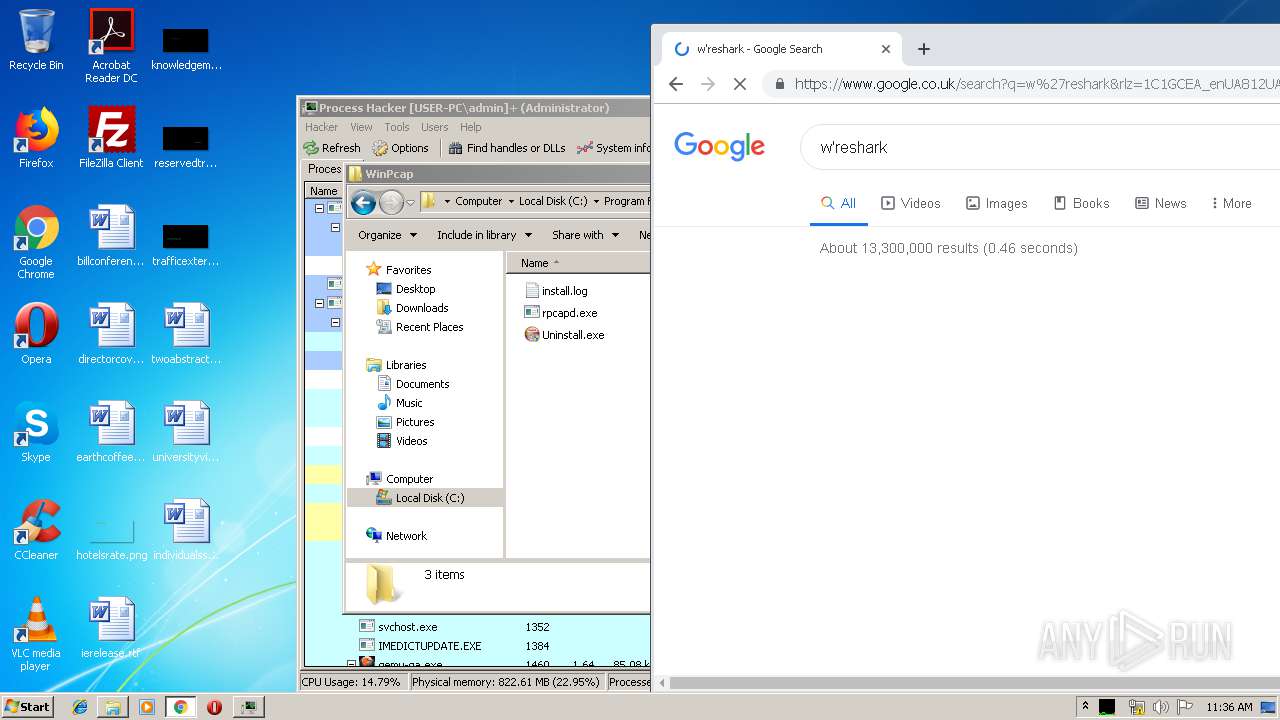
Task: Select the Google Chrome desktop shortcut
Action: tap(36, 242)
